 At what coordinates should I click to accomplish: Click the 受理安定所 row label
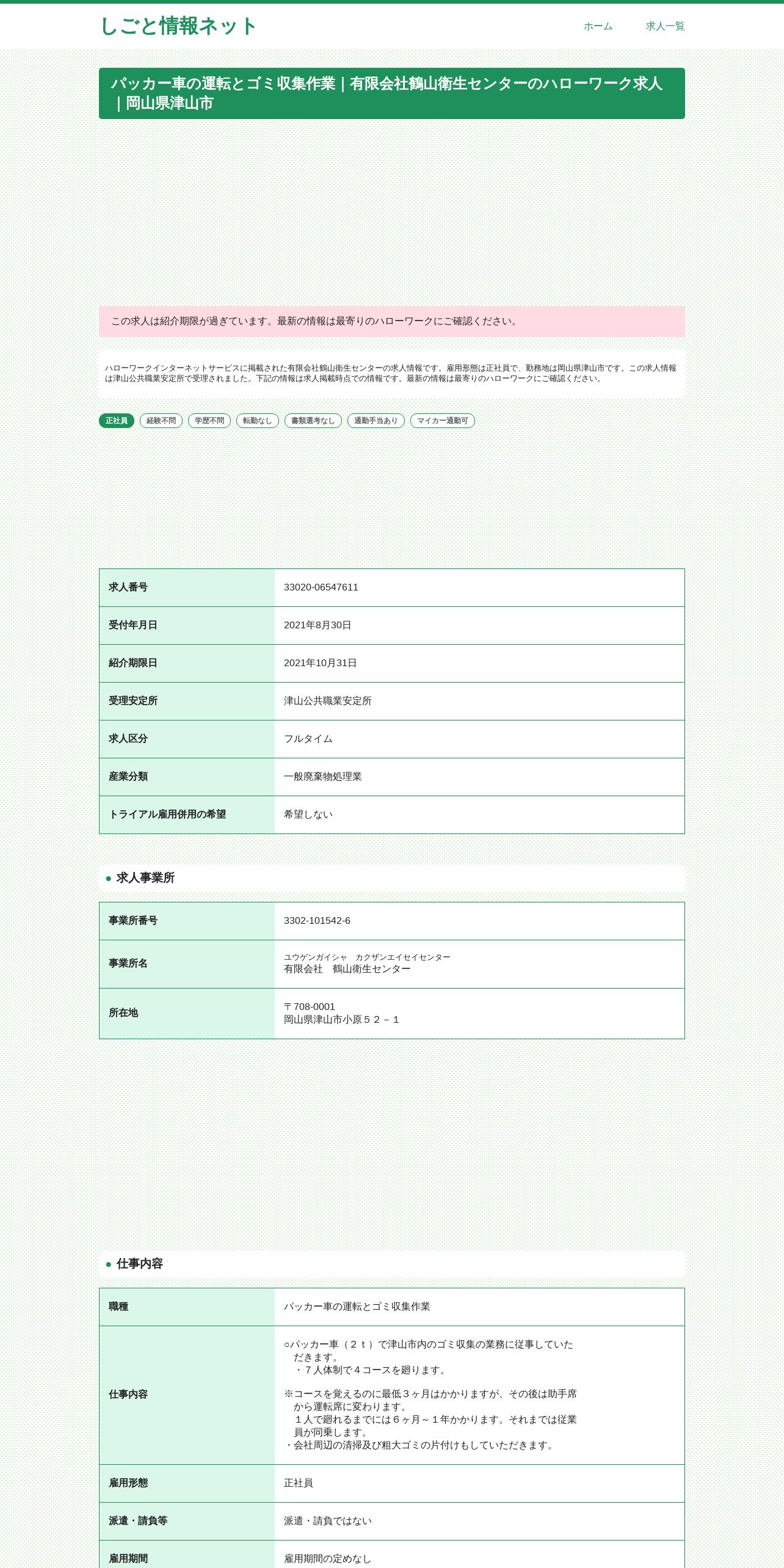tap(133, 701)
